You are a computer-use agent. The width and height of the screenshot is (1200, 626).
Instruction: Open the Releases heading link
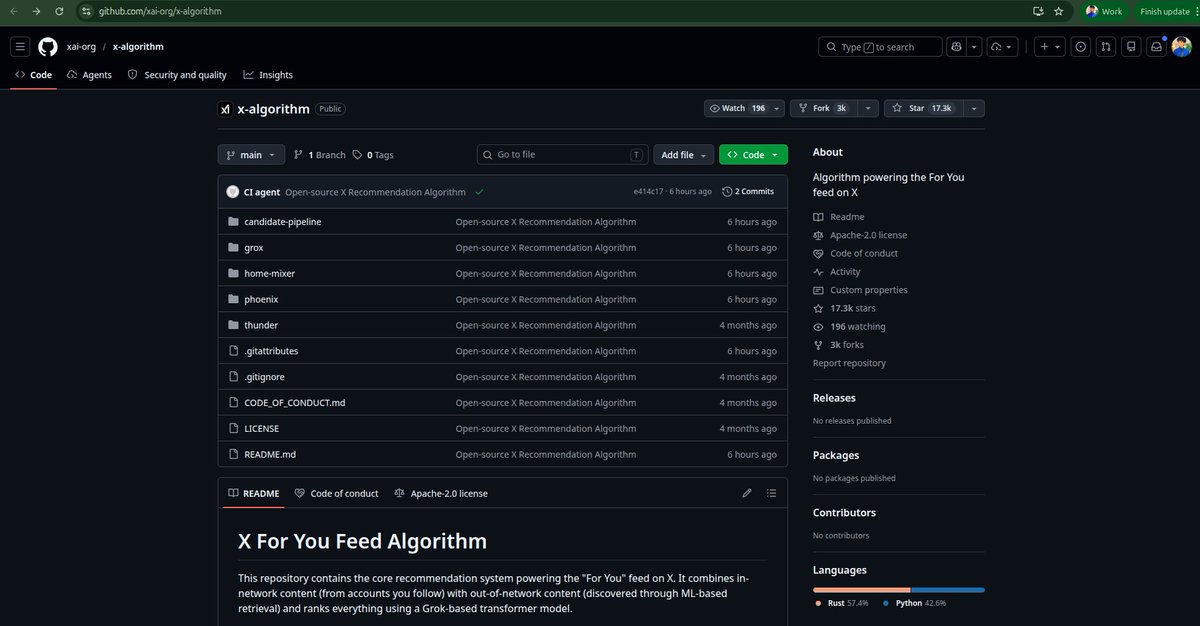pos(834,398)
